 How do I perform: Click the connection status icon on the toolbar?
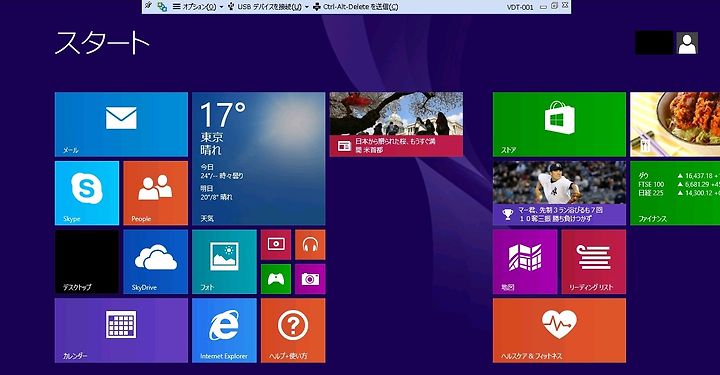click(x=162, y=6)
